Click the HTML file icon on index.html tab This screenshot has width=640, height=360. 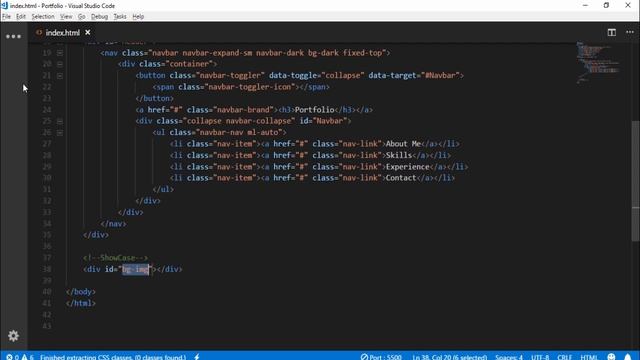39,33
